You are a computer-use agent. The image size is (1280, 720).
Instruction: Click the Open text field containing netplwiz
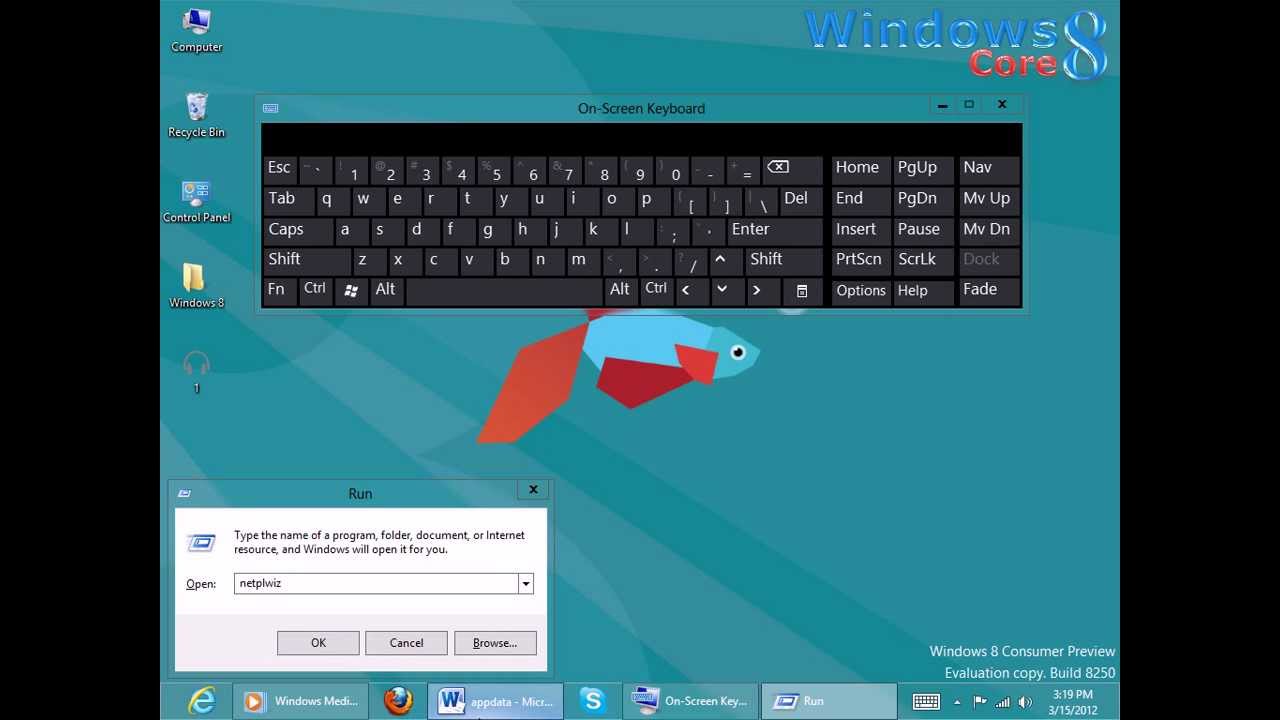pos(376,584)
